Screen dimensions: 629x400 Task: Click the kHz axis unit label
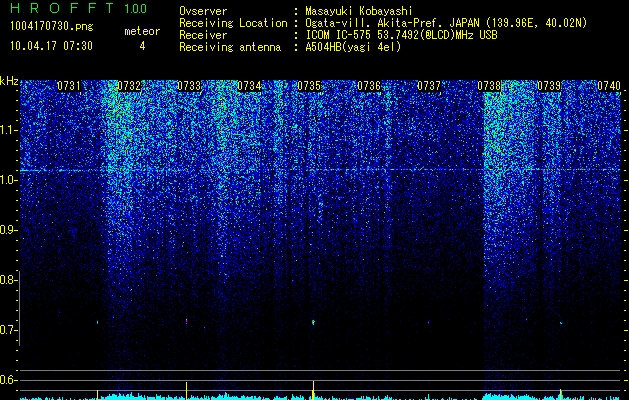pos(9,81)
